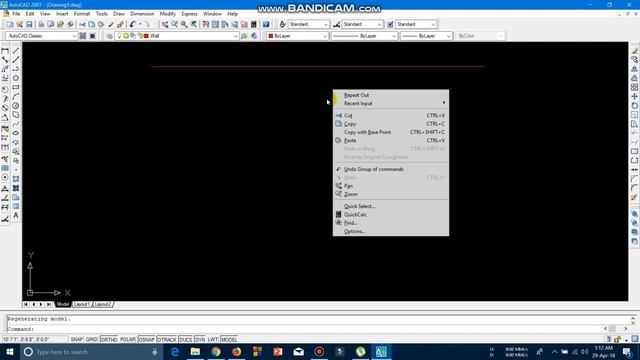Click the red layer color square beside Wall
The height and width of the screenshot is (360, 640).
tap(146, 36)
